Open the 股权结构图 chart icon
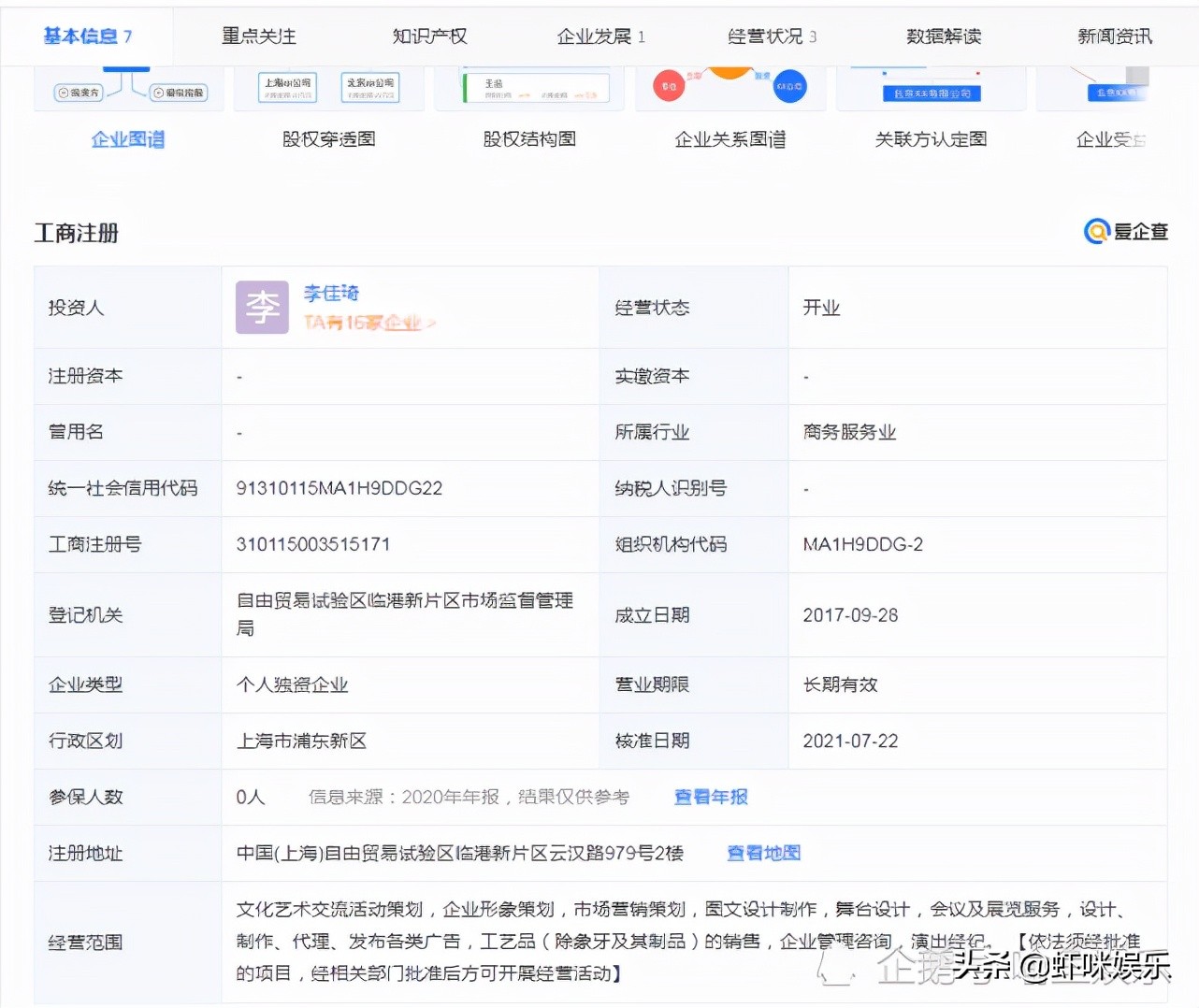The image size is (1199, 1008). click(x=529, y=87)
